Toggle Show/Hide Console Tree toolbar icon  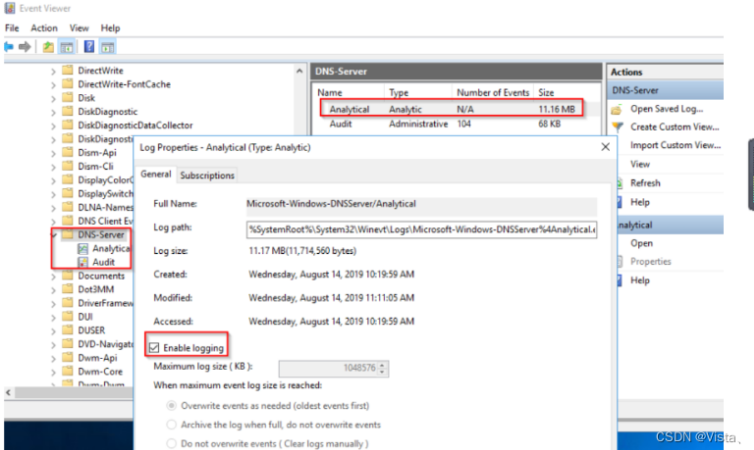tap(67, 47)
